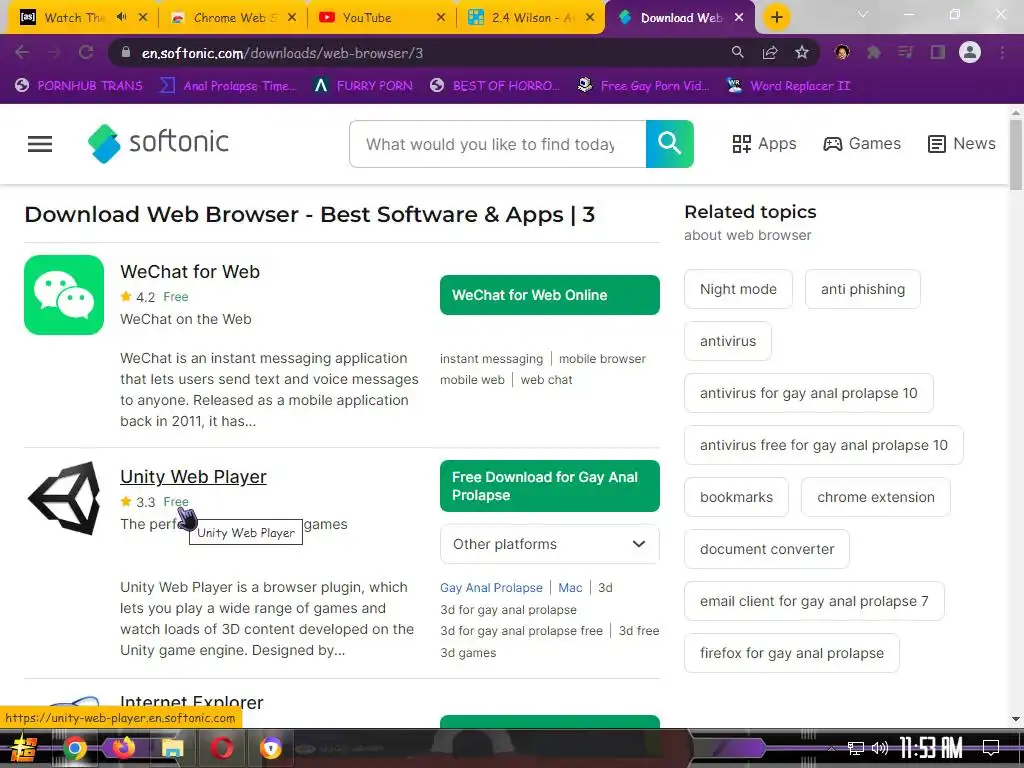Open the Games controller icon
Screen dimensions: 1024x768
coord(832,144)
